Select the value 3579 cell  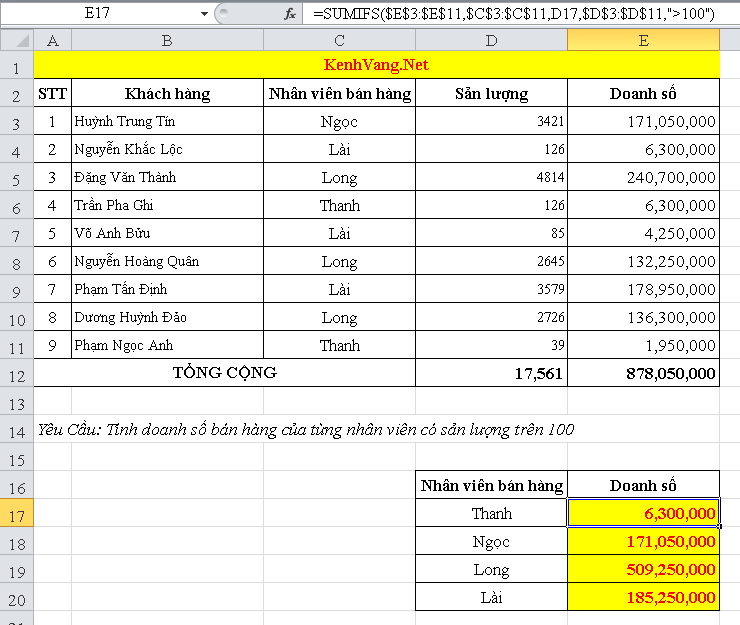[x=491, y=289]
